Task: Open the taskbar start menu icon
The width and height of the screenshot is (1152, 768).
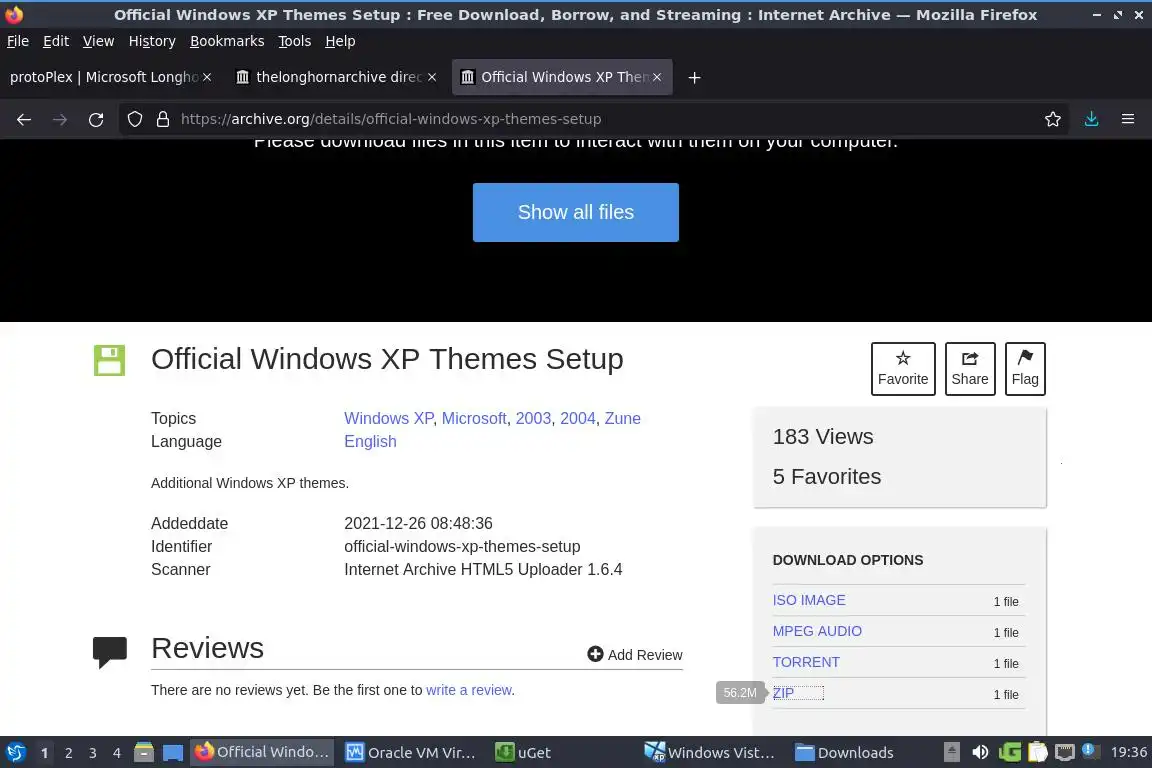Action: (15, 753)
